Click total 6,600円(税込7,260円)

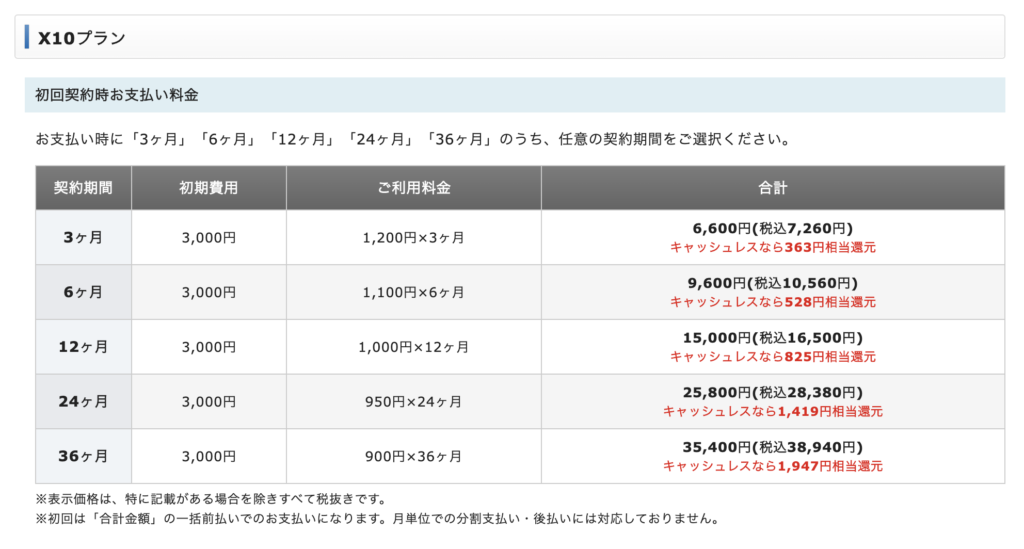(773, 228)
